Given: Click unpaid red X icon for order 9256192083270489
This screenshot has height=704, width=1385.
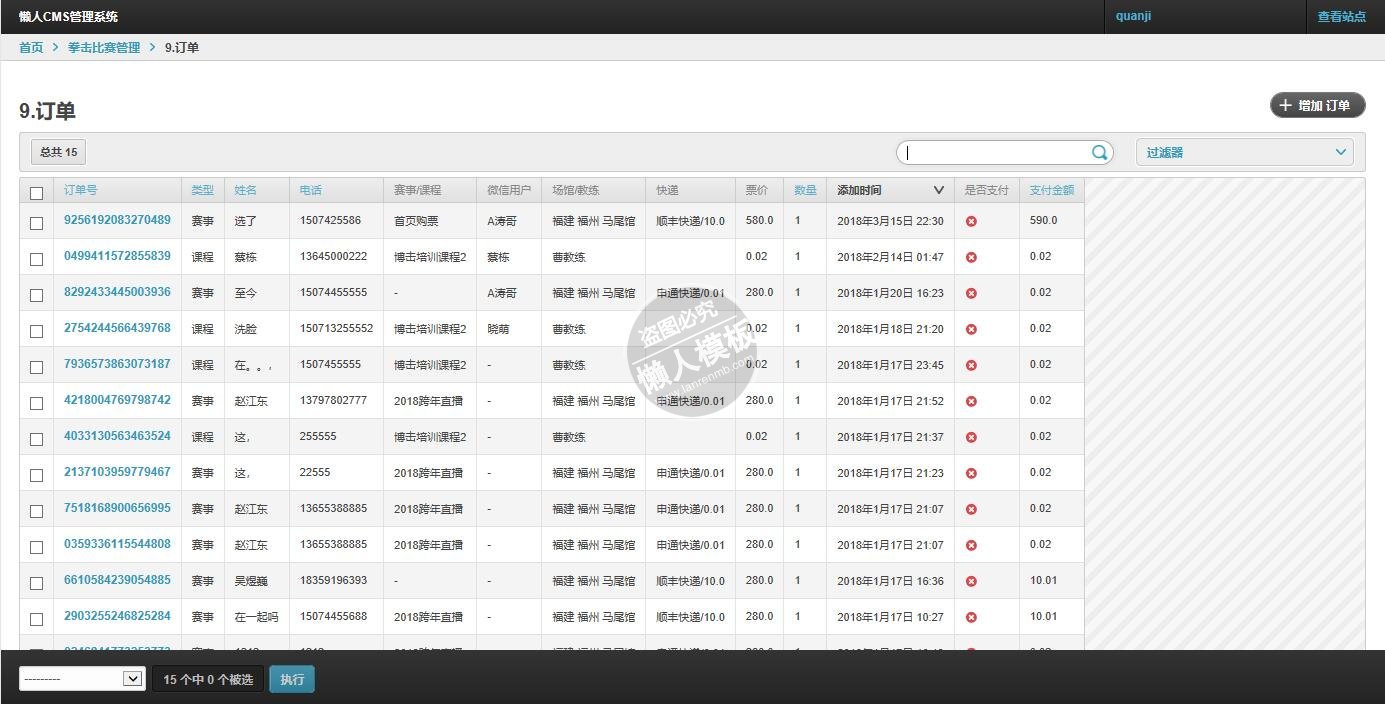Looking at the screenshot, I should point(971,221).
